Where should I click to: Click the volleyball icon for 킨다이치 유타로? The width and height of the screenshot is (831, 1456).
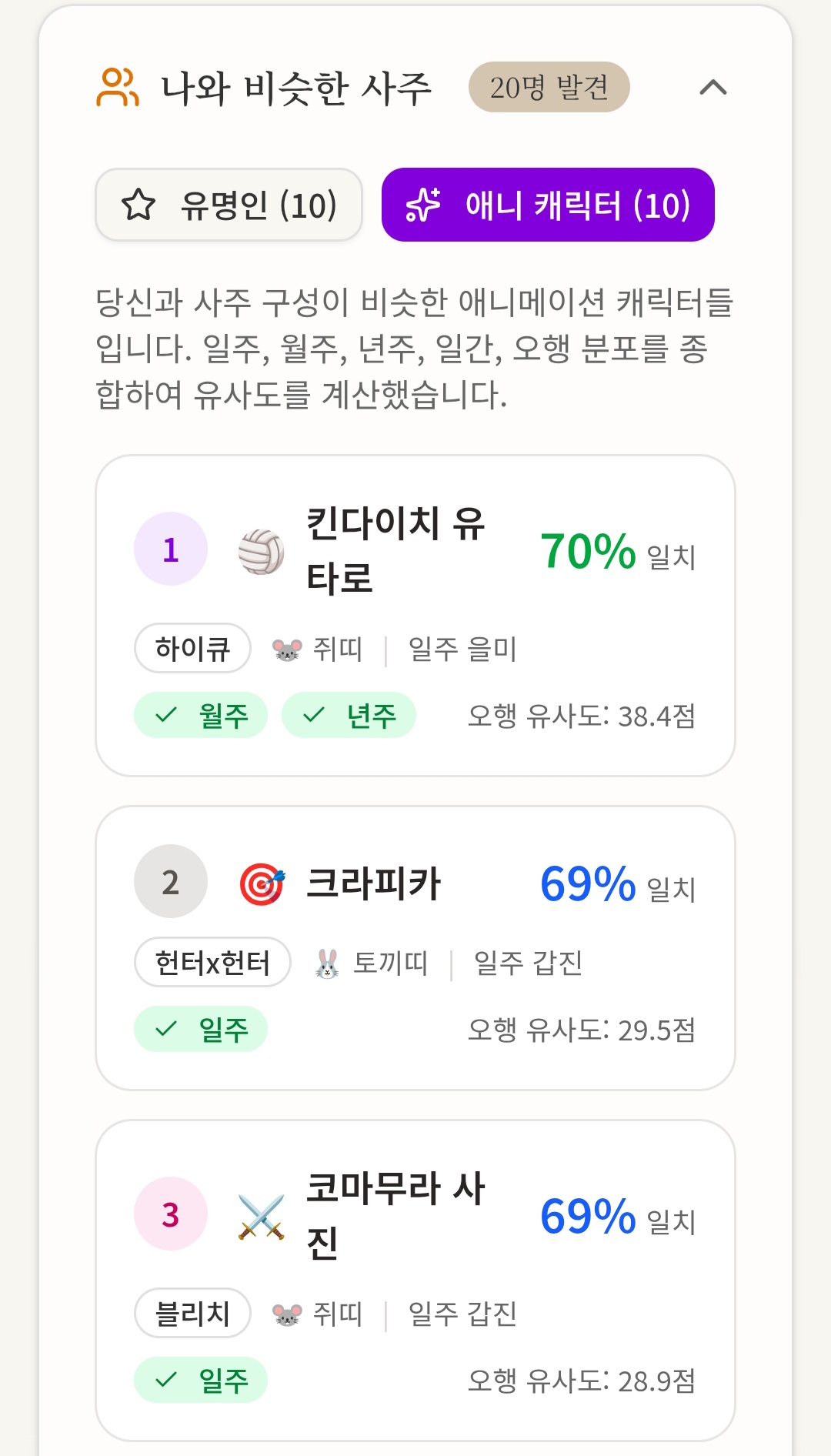tap(262, 551)
